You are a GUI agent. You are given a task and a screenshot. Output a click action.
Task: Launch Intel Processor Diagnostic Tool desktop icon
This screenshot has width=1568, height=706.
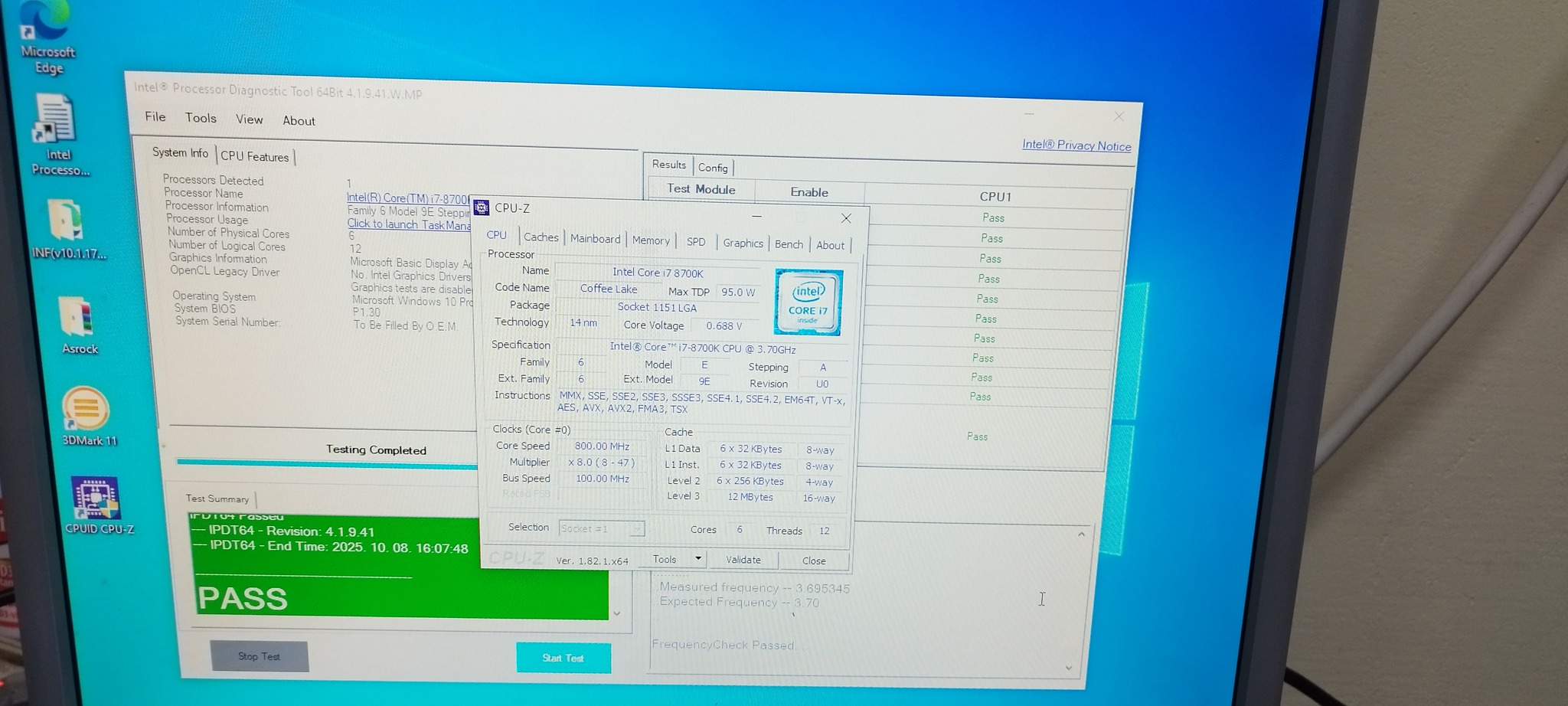[56, 135]
